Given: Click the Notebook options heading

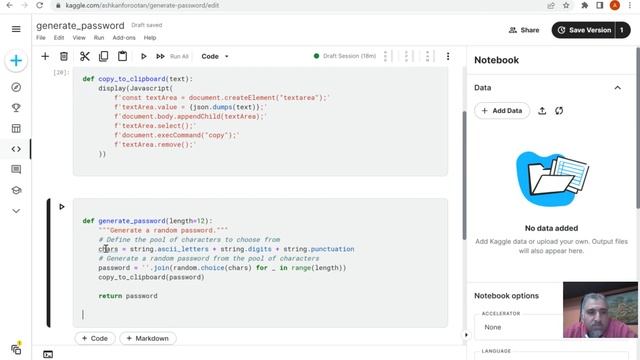Looking at the screenshot, I should (x=507, y=296).
